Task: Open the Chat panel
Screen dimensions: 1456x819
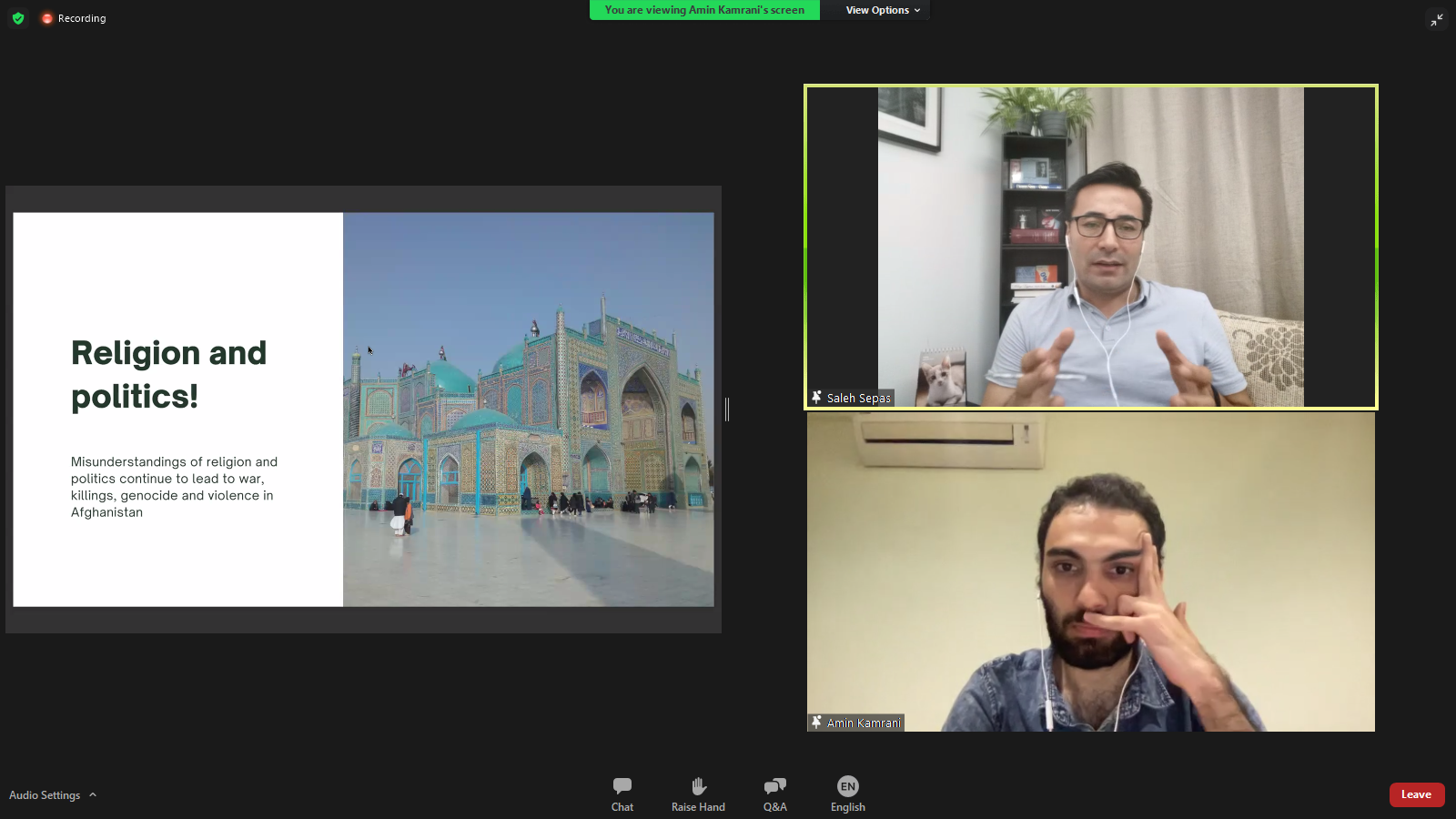Action: click(x=622, y=794)
